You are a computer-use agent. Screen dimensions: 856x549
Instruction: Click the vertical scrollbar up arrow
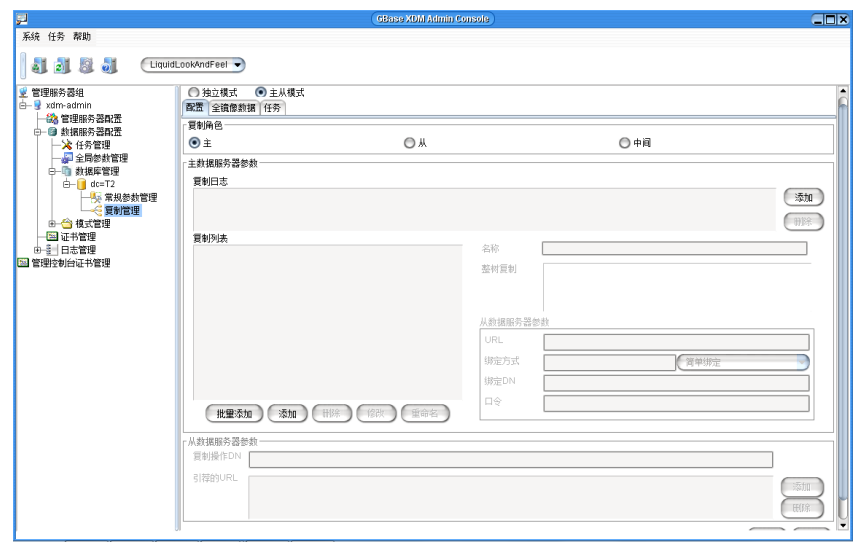pos(843,91)
